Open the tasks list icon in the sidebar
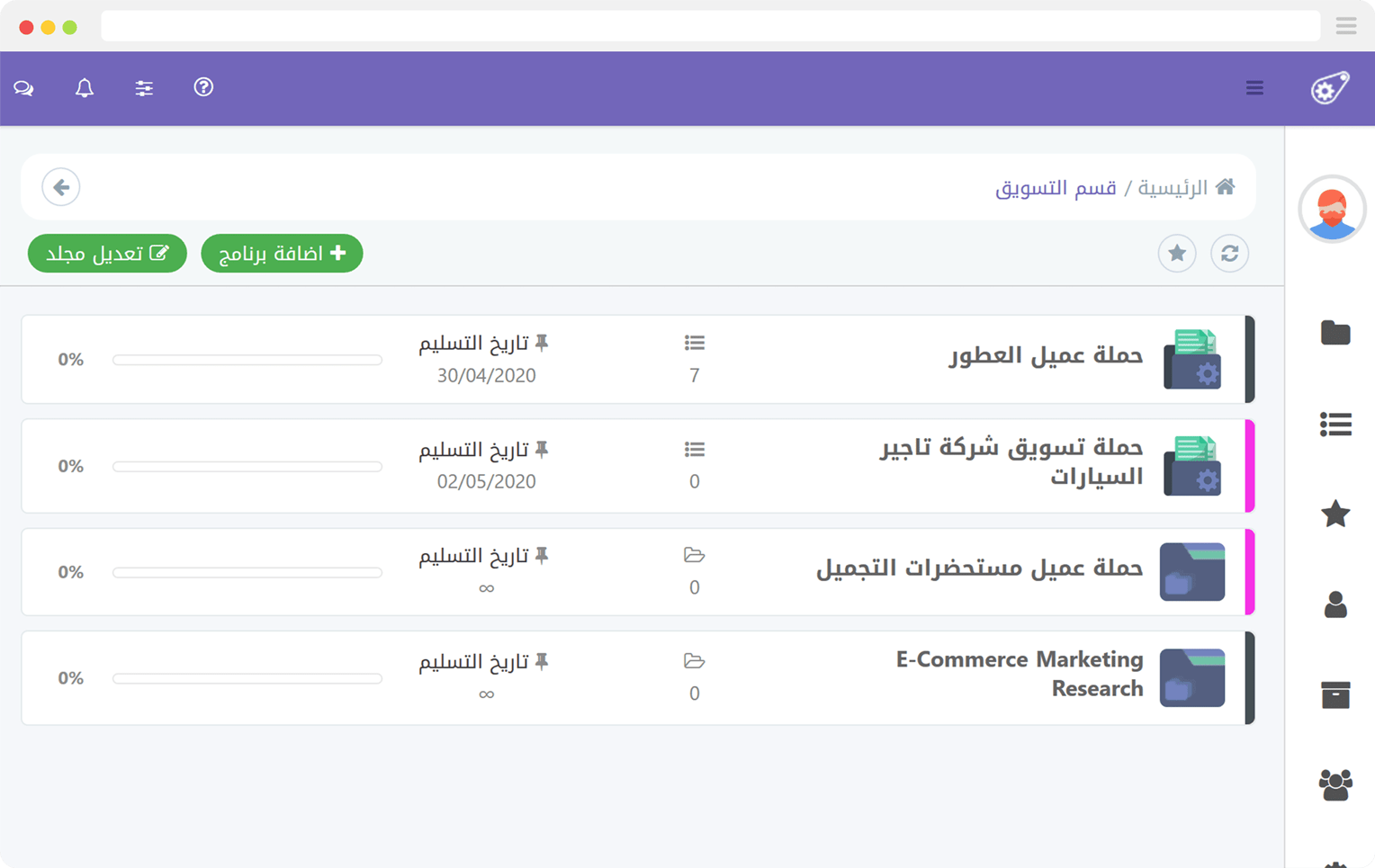This screenshot has height=868, width=1375. coord(1335,425)
